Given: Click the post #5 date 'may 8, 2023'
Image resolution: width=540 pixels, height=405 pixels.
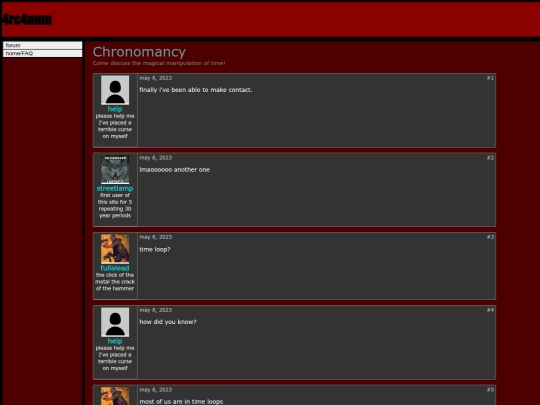Looking at the screenshot, I should click(x=155, y=390).
